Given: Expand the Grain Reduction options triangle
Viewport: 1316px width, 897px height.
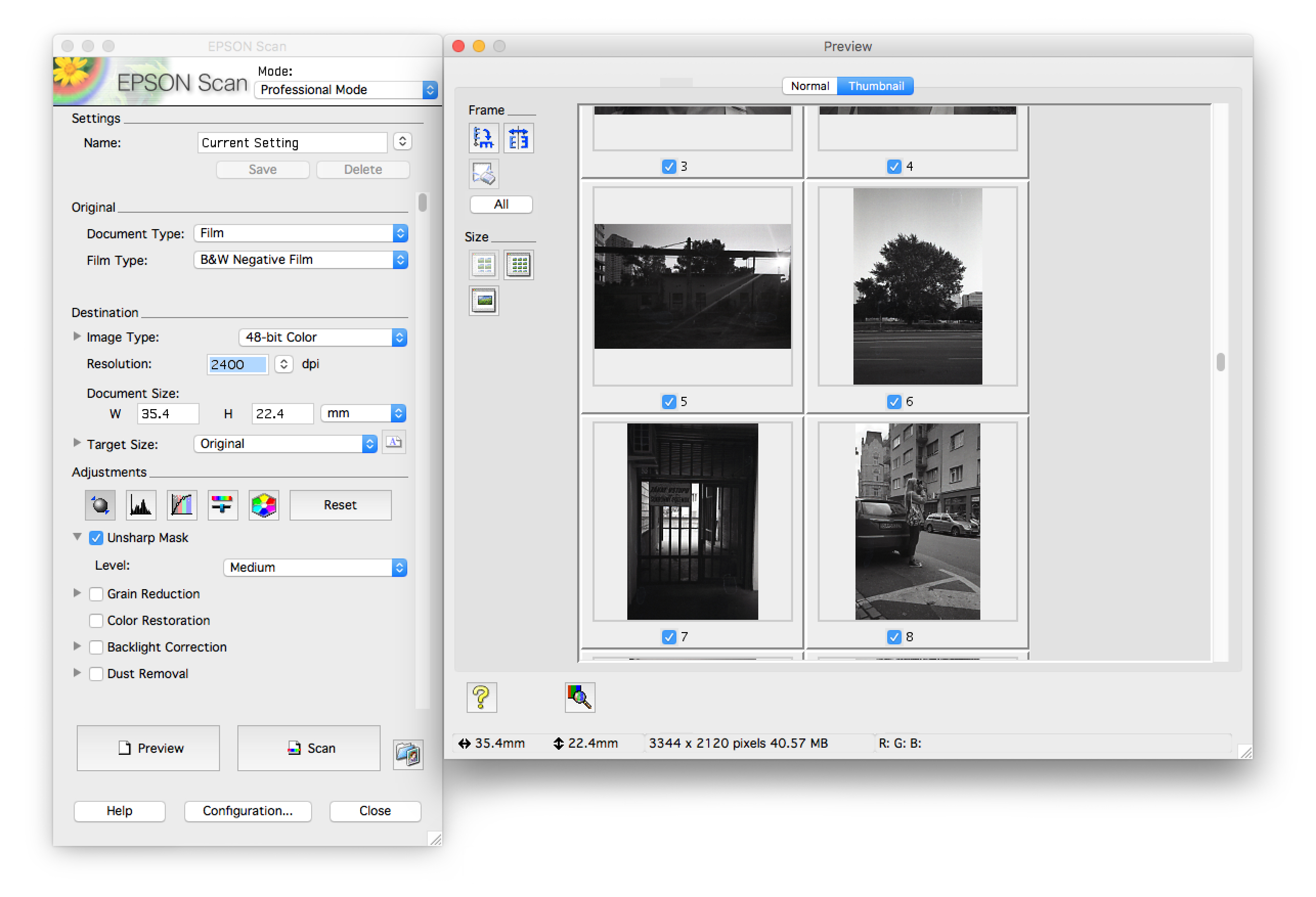Looking at the screenshot, I should [x=77, y=593].
